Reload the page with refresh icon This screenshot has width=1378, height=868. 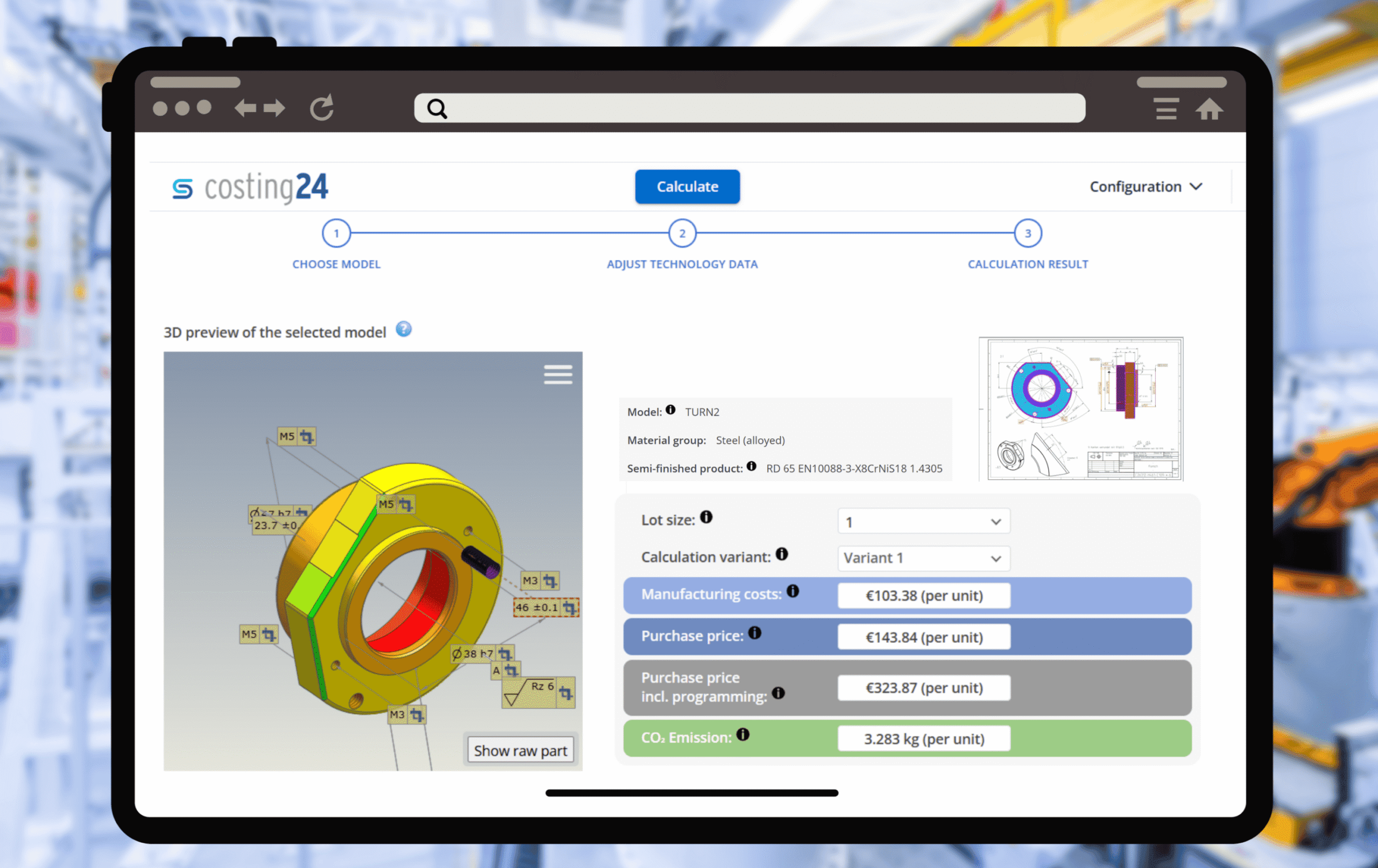321,108
